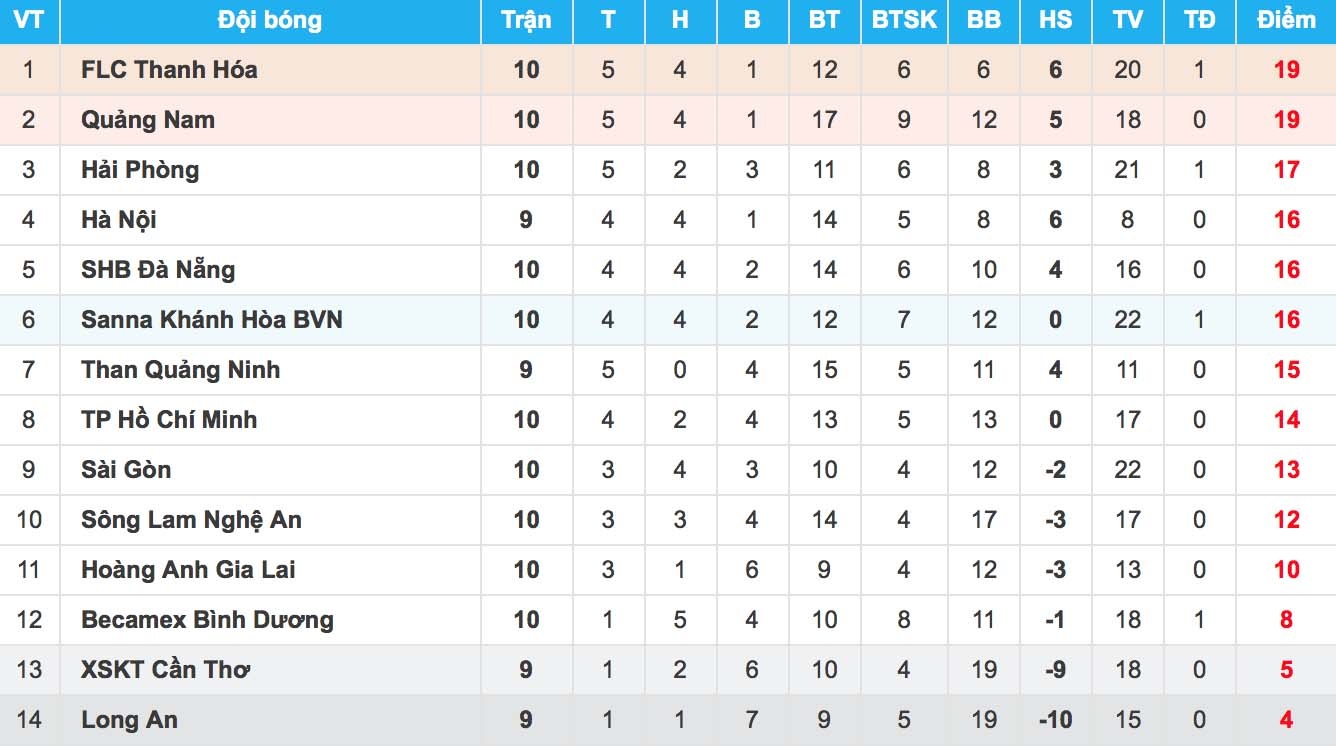Click the Điểm column header
This screenshot has height=746, width=1336.
point(1287,20)
